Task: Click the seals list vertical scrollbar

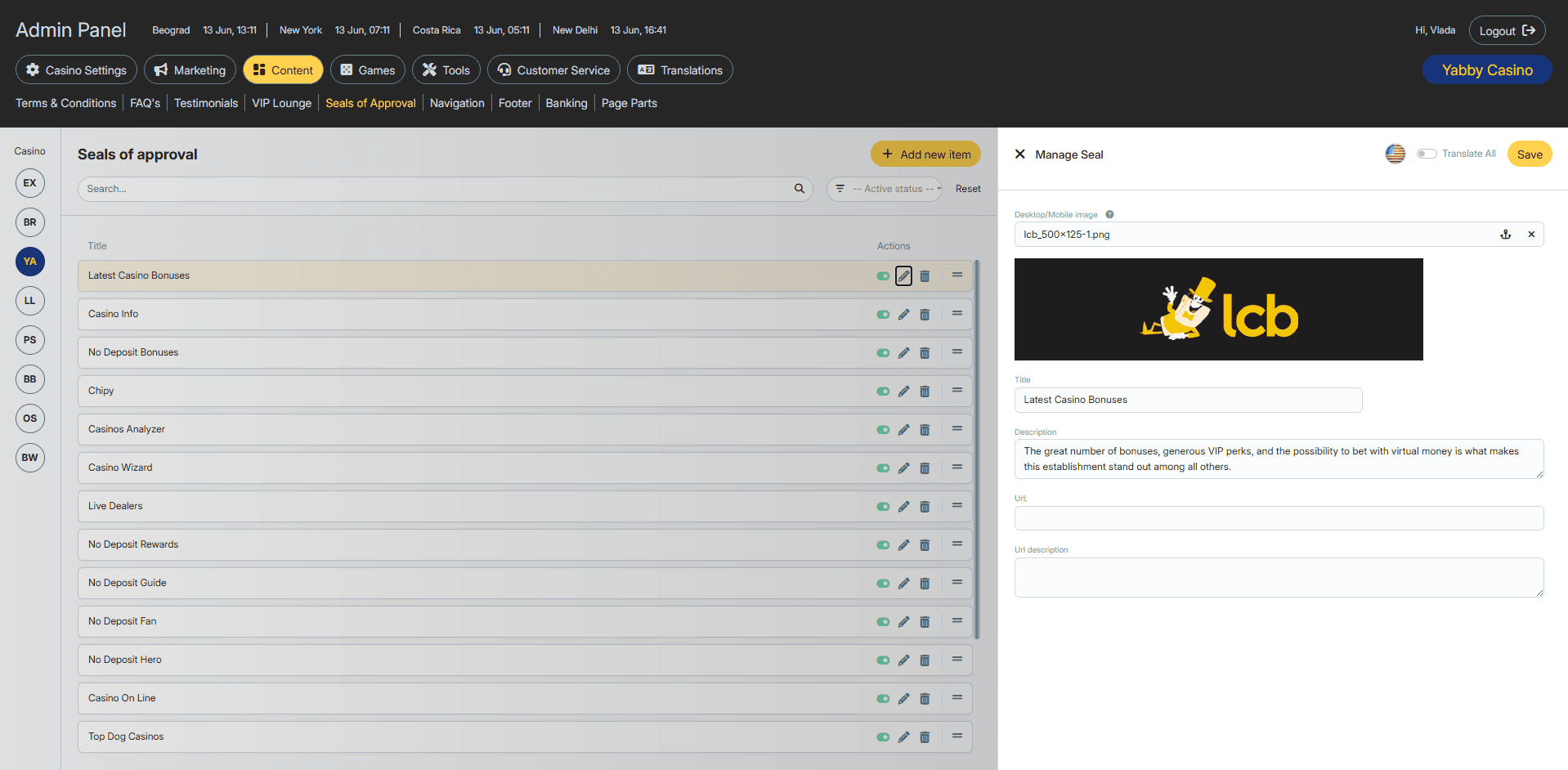Action: pyautogui.click(x=977, y=450)
